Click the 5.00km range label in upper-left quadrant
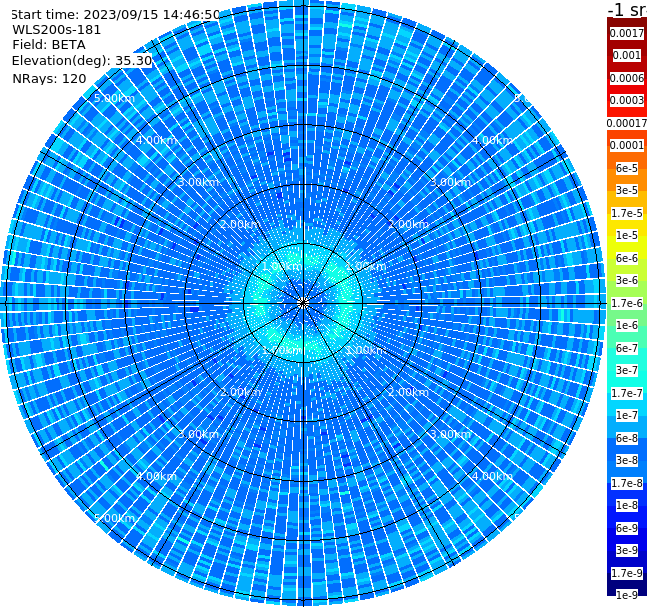647x607 pixels. click(114, 98)
